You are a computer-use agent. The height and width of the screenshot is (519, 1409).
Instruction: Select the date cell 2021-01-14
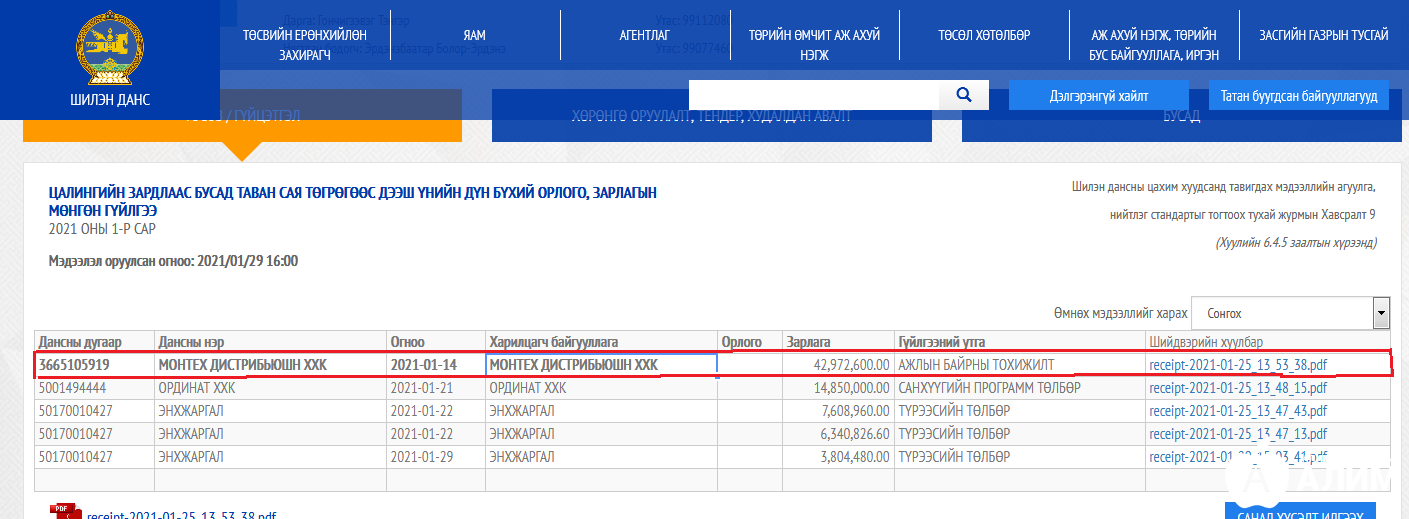click(x=436, y=365)
